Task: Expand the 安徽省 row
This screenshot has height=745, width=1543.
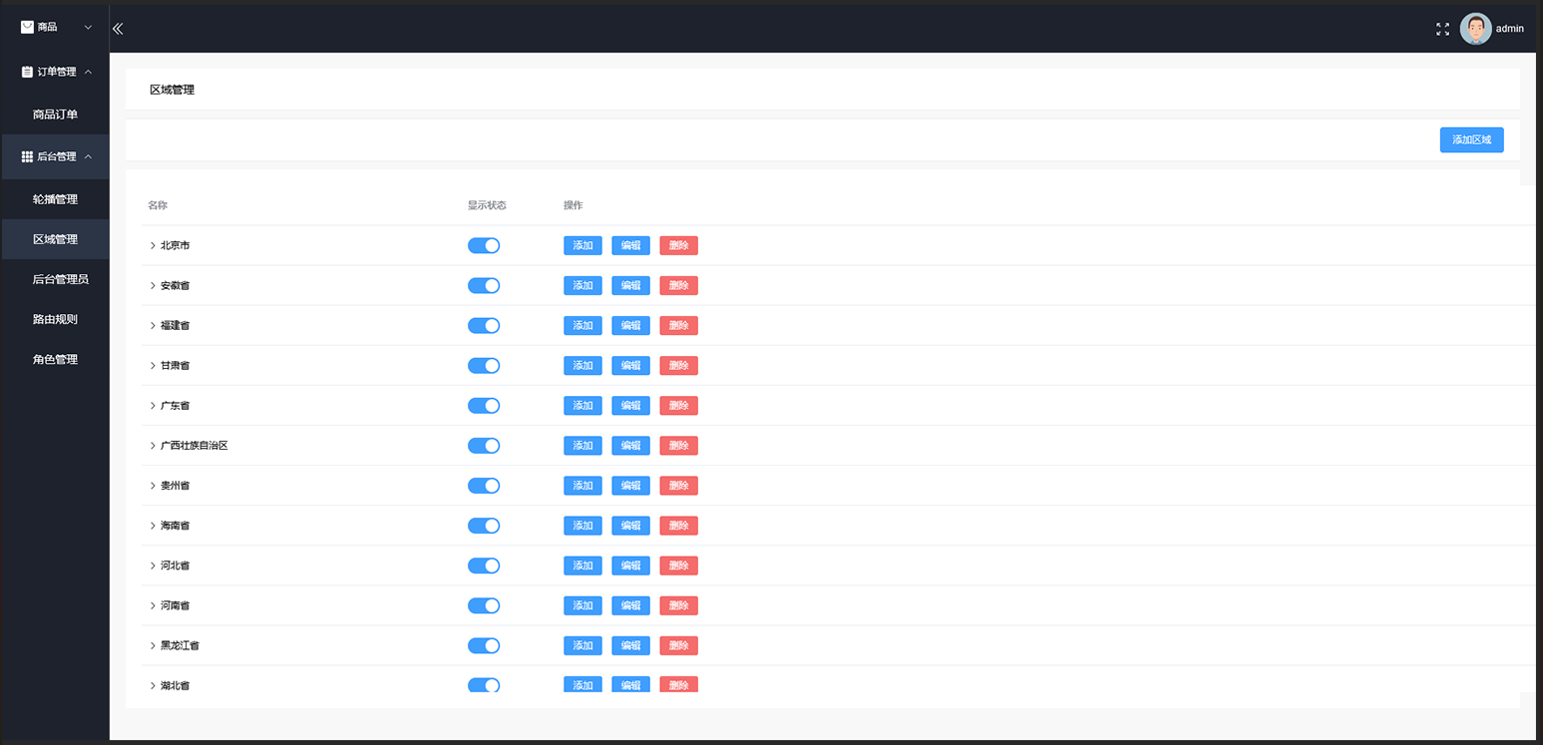Action: (153, 285)
